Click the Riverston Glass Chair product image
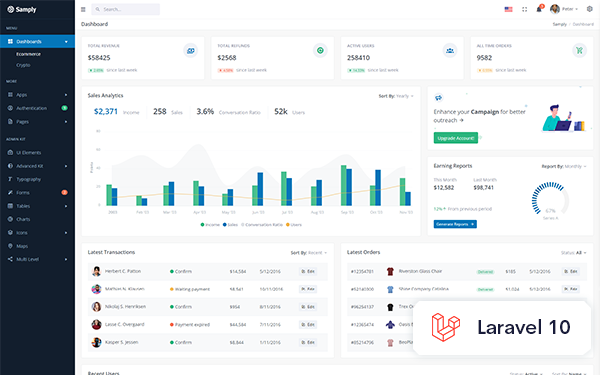Screen dimensions: 600x375 coord(390,271)
